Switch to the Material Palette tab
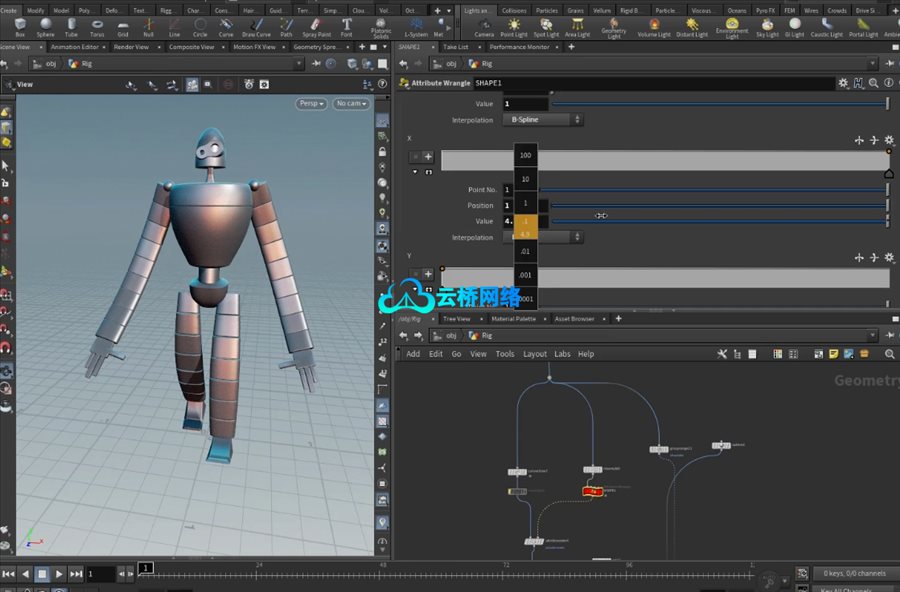The height and width of the screenshot is (592, 900). pos(513,319)
